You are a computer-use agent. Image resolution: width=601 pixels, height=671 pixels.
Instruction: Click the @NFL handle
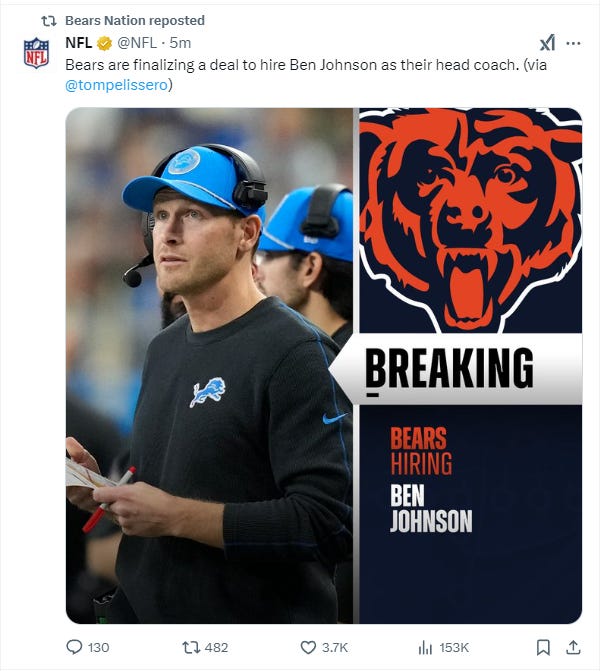click(x=137, y=43)
